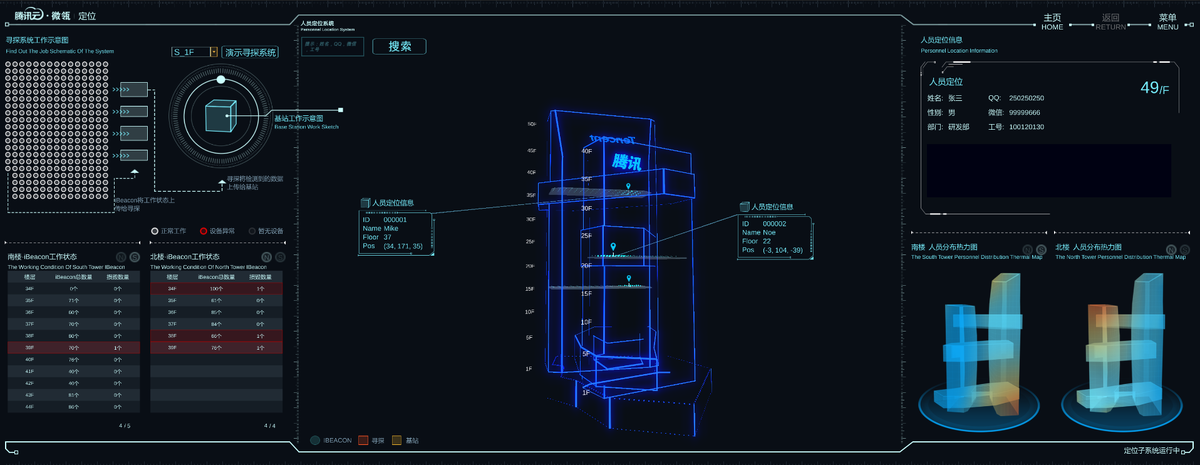Click the 演示寻探系统 demo button
1200x465 pixels.
[x=251, y=51]
